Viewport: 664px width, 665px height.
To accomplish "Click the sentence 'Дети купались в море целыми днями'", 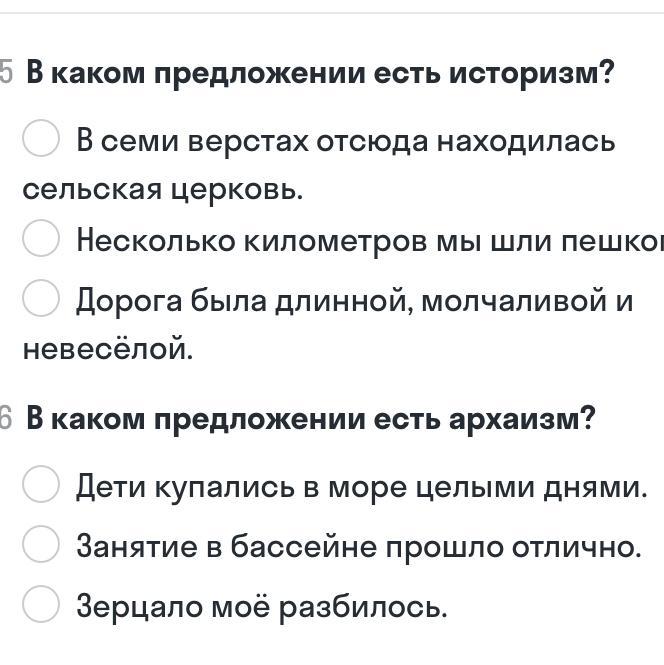I will (362, 487).
